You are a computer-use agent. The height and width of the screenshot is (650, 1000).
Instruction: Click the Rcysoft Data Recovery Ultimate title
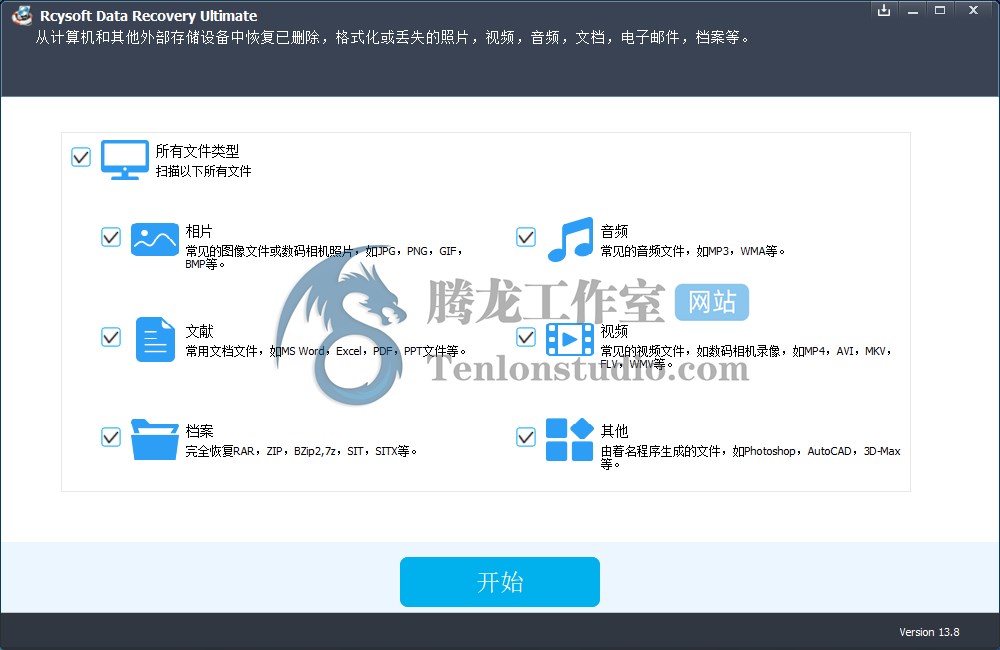click(x=149, y=16)
